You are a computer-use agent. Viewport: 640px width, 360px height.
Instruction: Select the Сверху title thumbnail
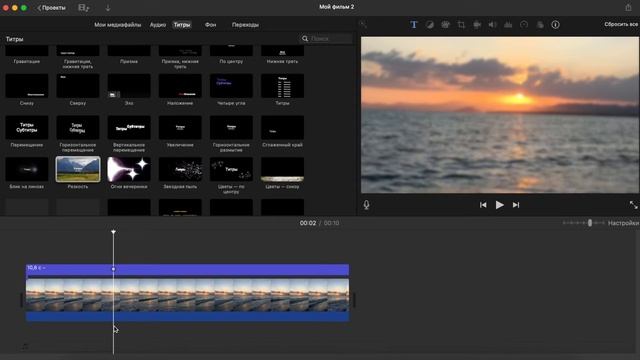[78, 86]
